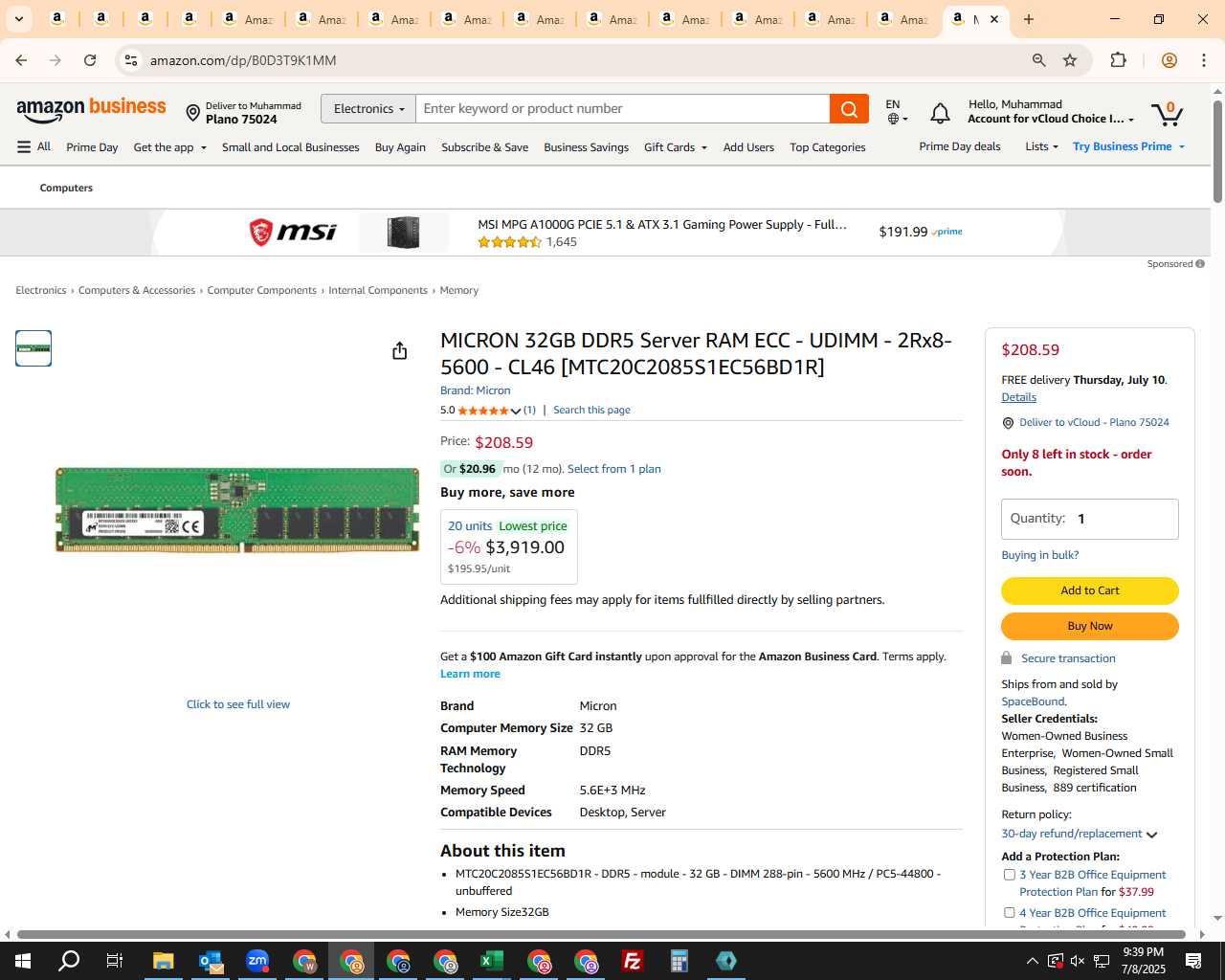Open FileZilla from the taskbar
The image size is (1225, 980).
tap(633, 961)
